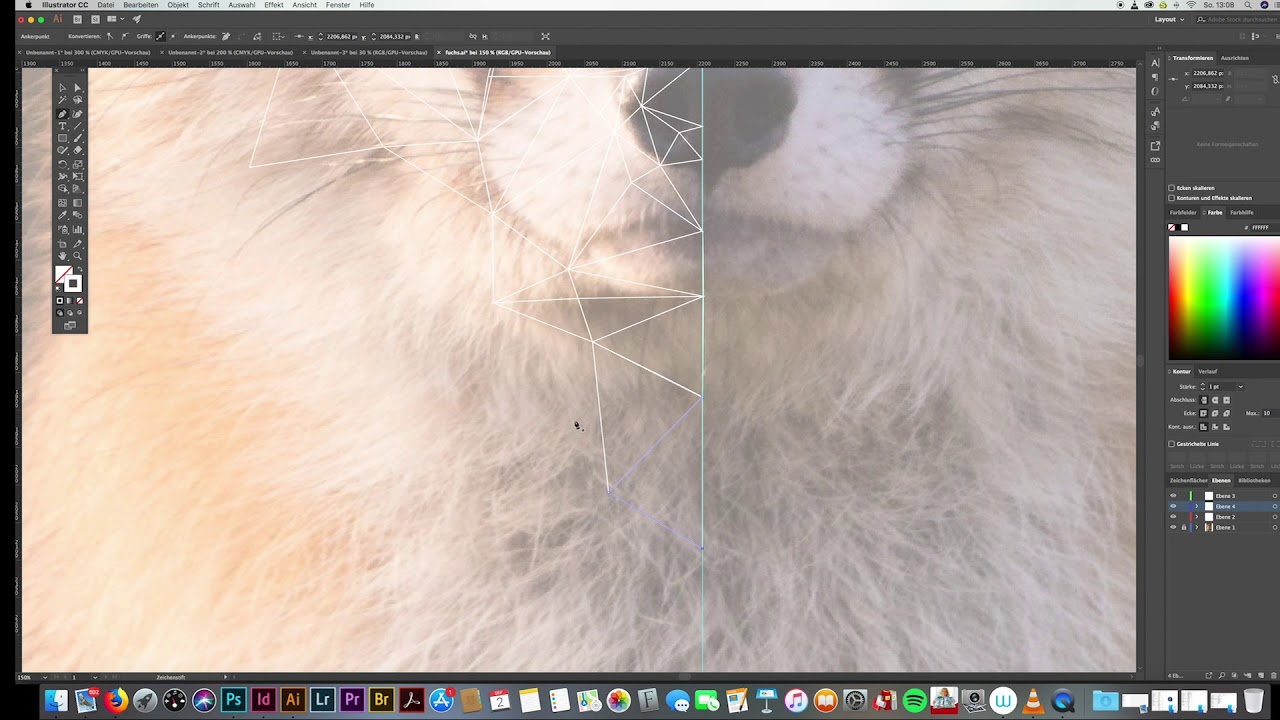Collapse the Kontur panel options
Viewport: 1280px width, 720px height.
click(1170, 372)
